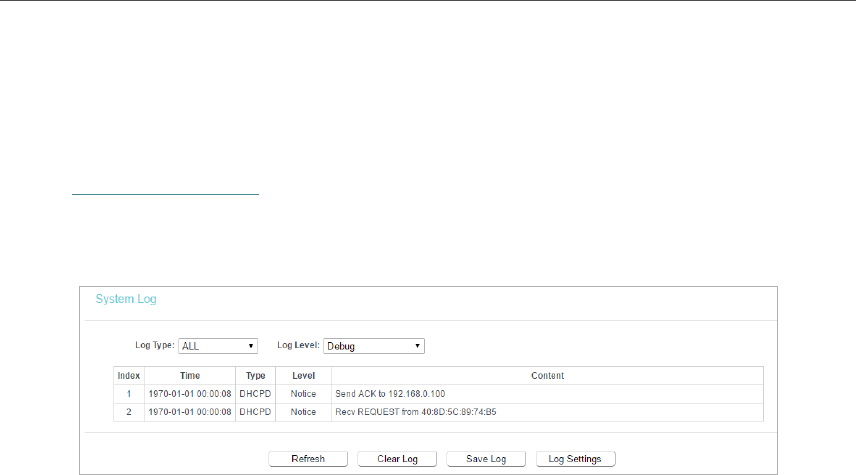Click the Refresh button
856x475 pixels.
(x=308, y=459)
